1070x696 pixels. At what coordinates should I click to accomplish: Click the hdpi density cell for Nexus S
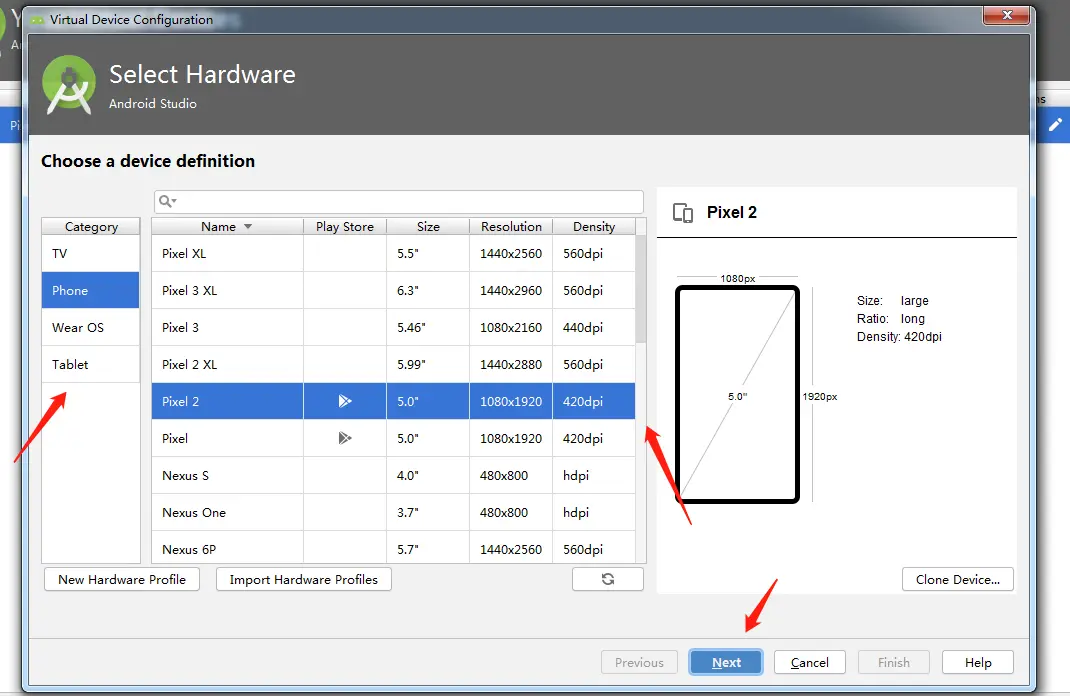click(594, 476)
